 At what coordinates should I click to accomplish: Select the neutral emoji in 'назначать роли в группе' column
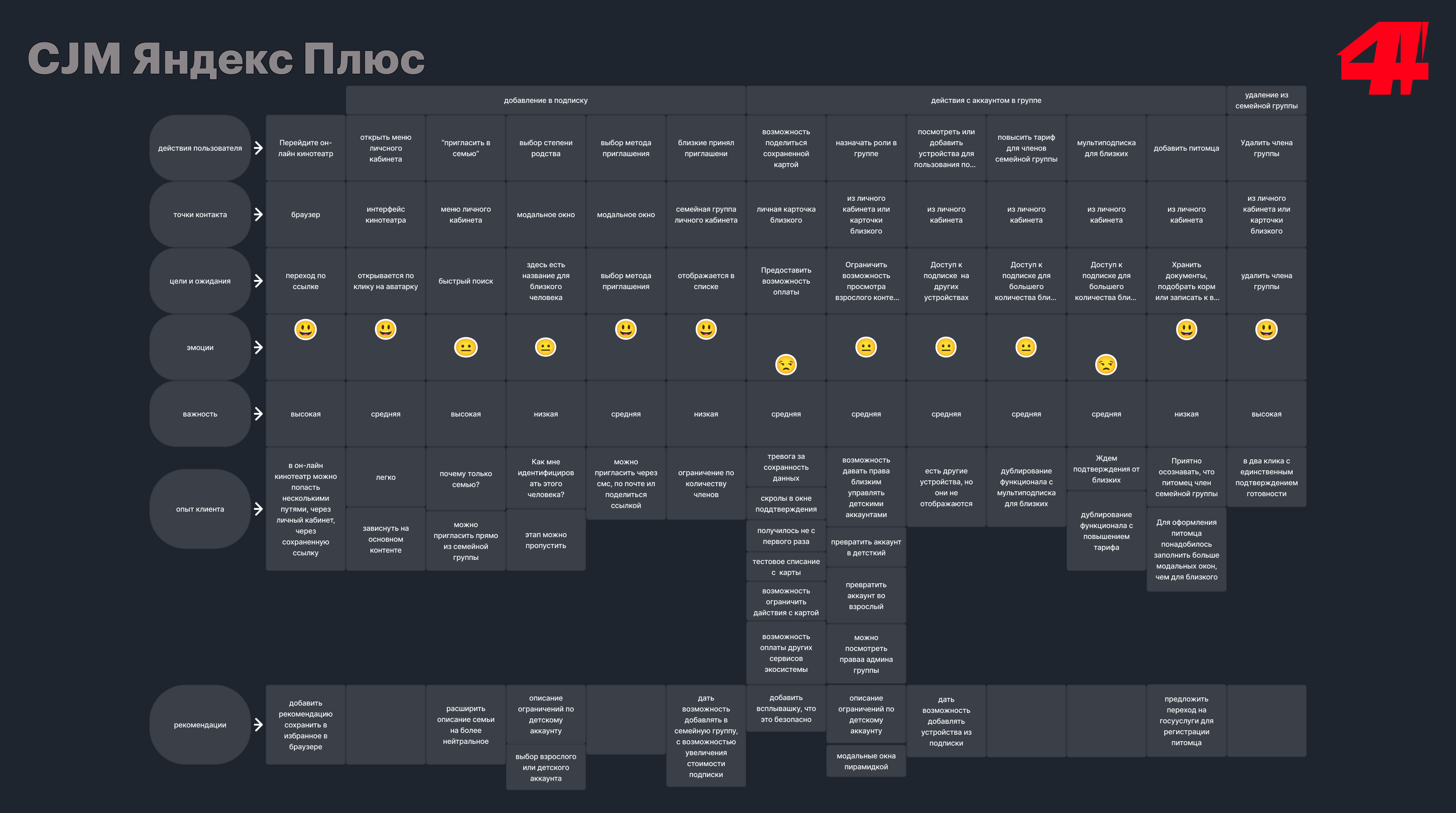pos(866,347)
